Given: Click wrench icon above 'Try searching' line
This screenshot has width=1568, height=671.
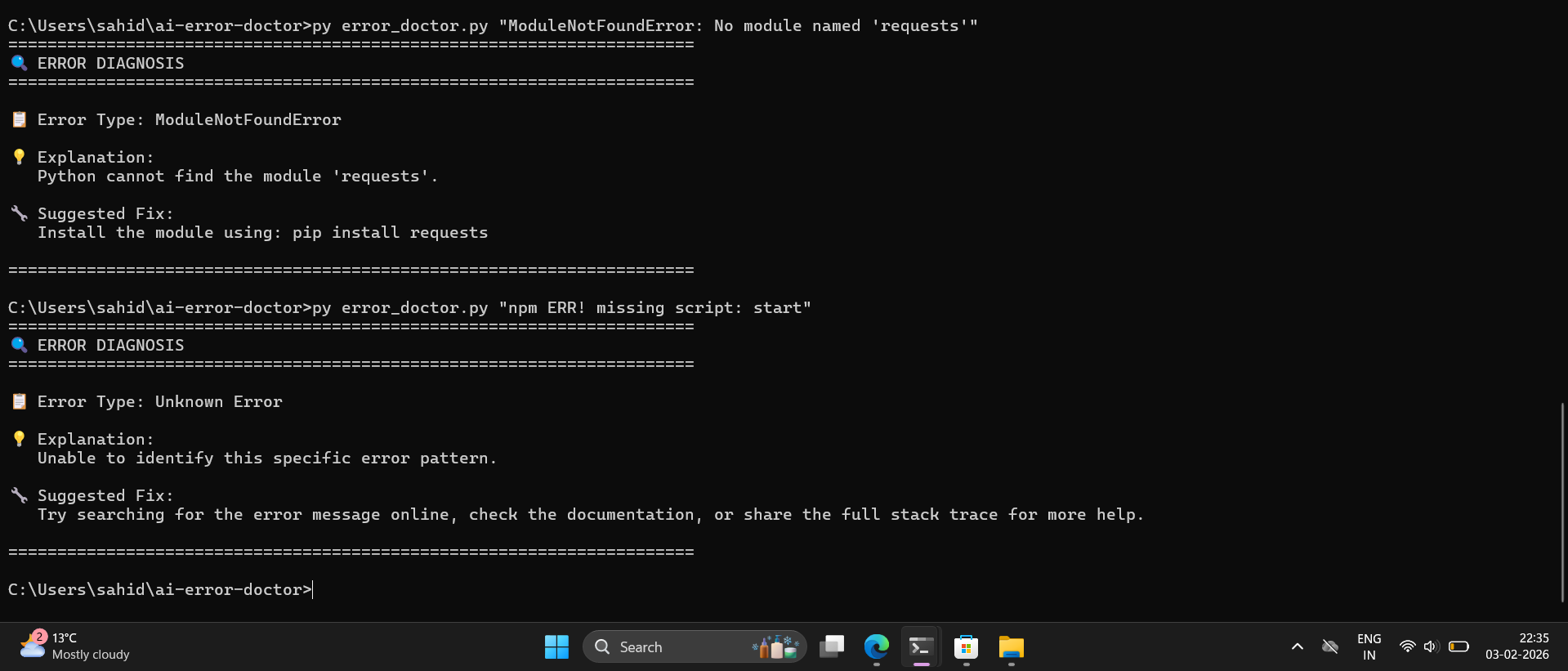Looking at the screenshot, I should (19, 495).
